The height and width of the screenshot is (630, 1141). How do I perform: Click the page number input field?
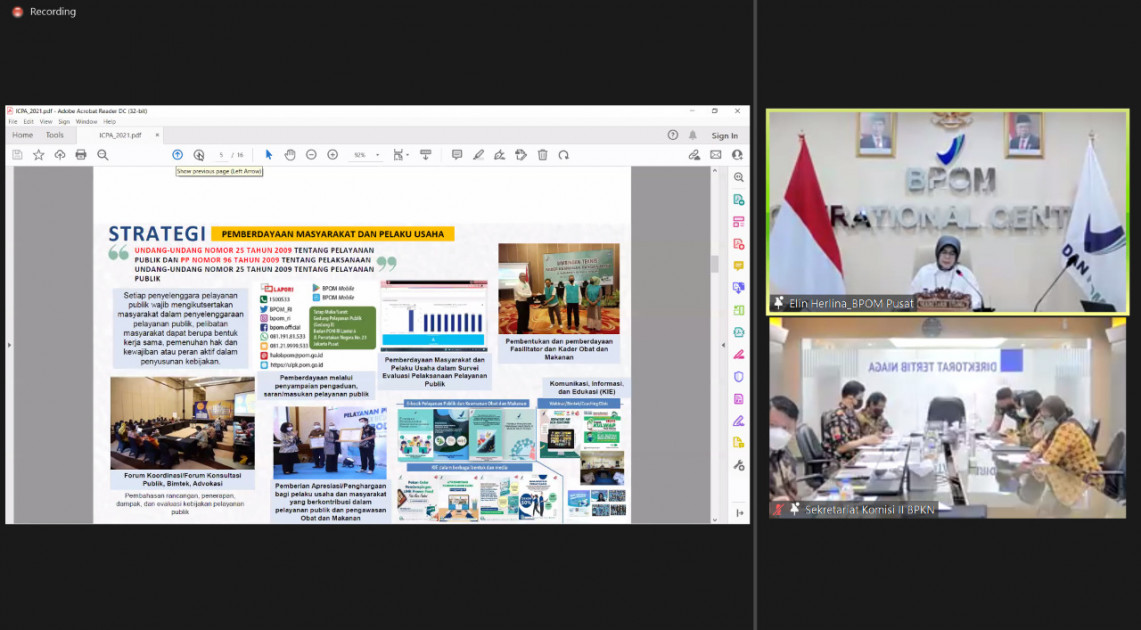coord(222,155)
